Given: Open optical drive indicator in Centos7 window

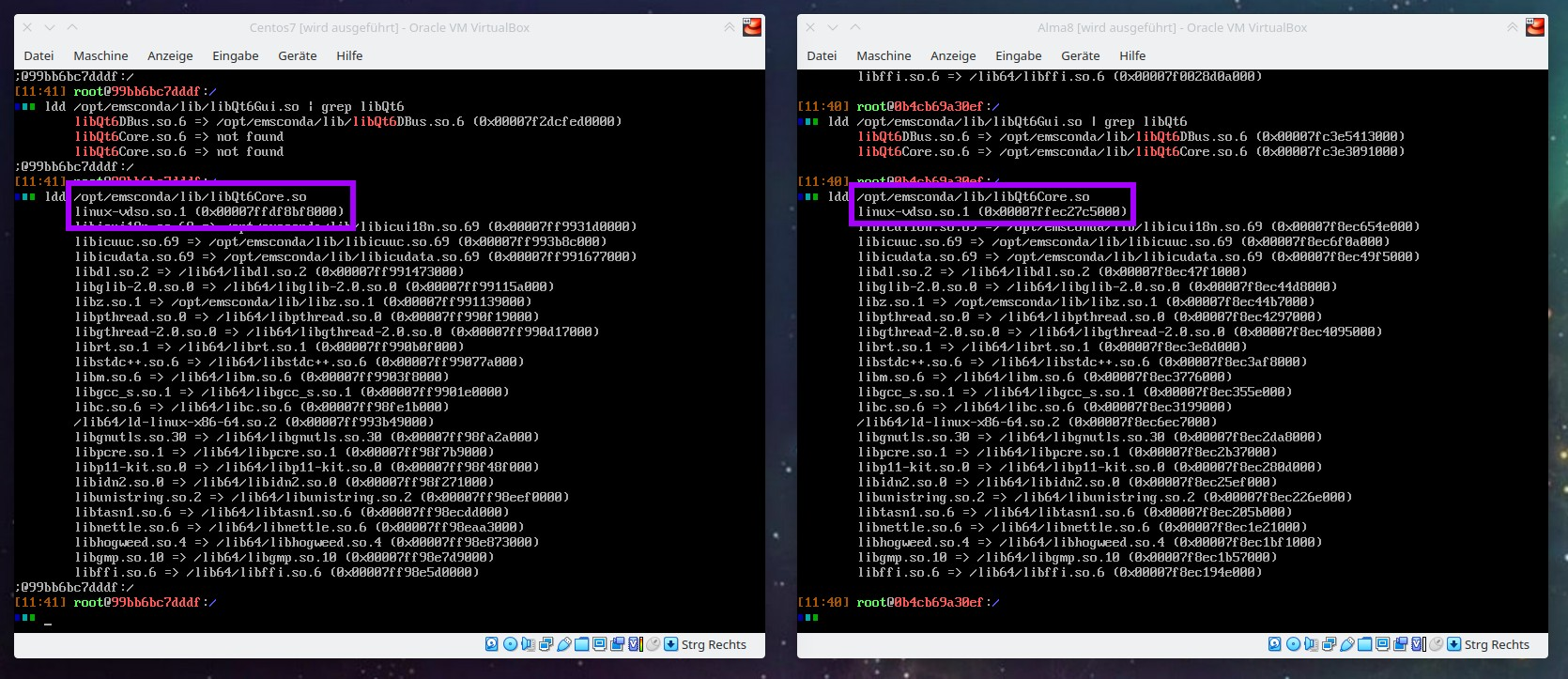Looking at the screenshot, I should click(x=510, y=644).
